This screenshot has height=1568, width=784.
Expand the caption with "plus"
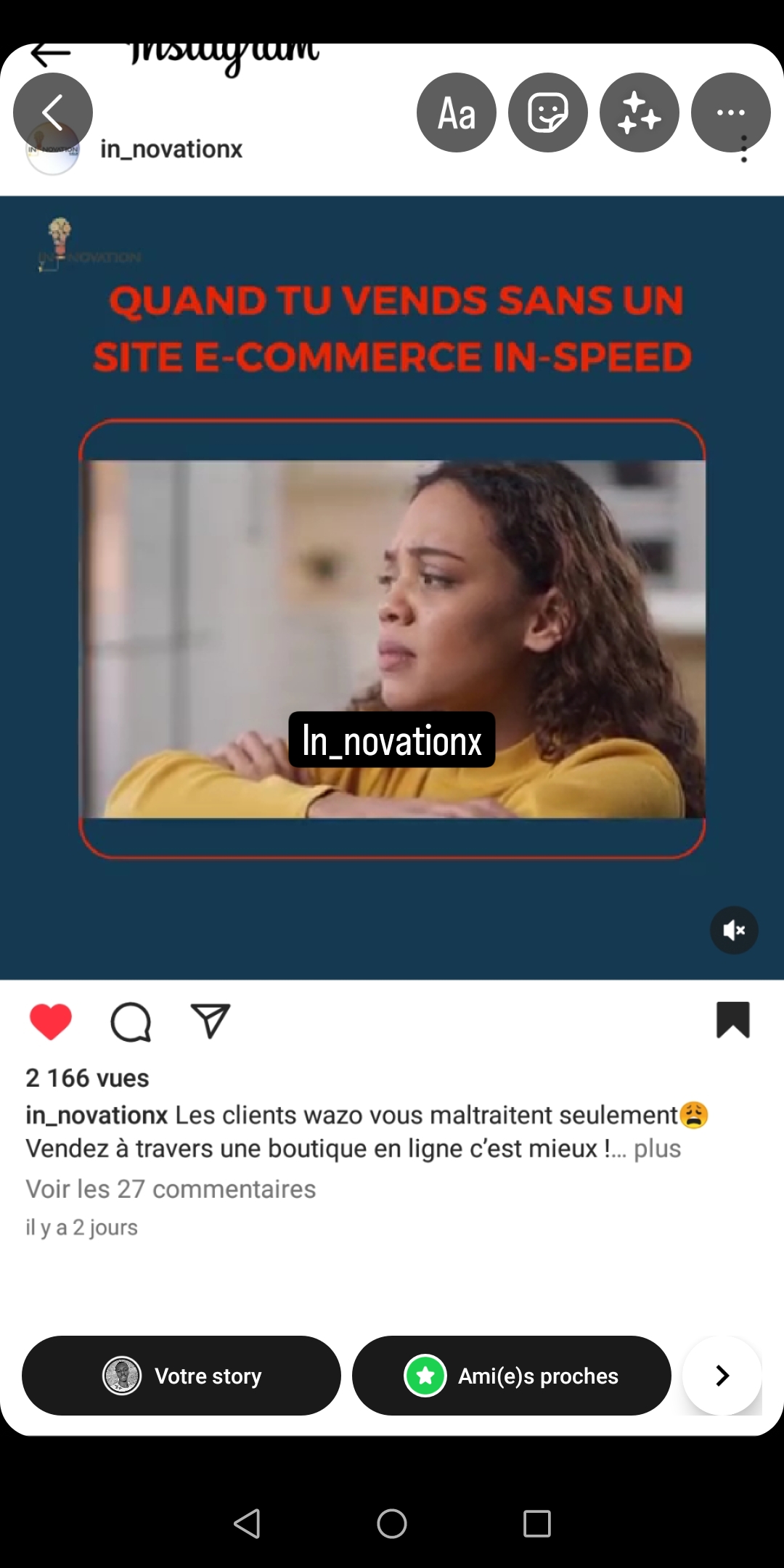[x=657, y=1148]
